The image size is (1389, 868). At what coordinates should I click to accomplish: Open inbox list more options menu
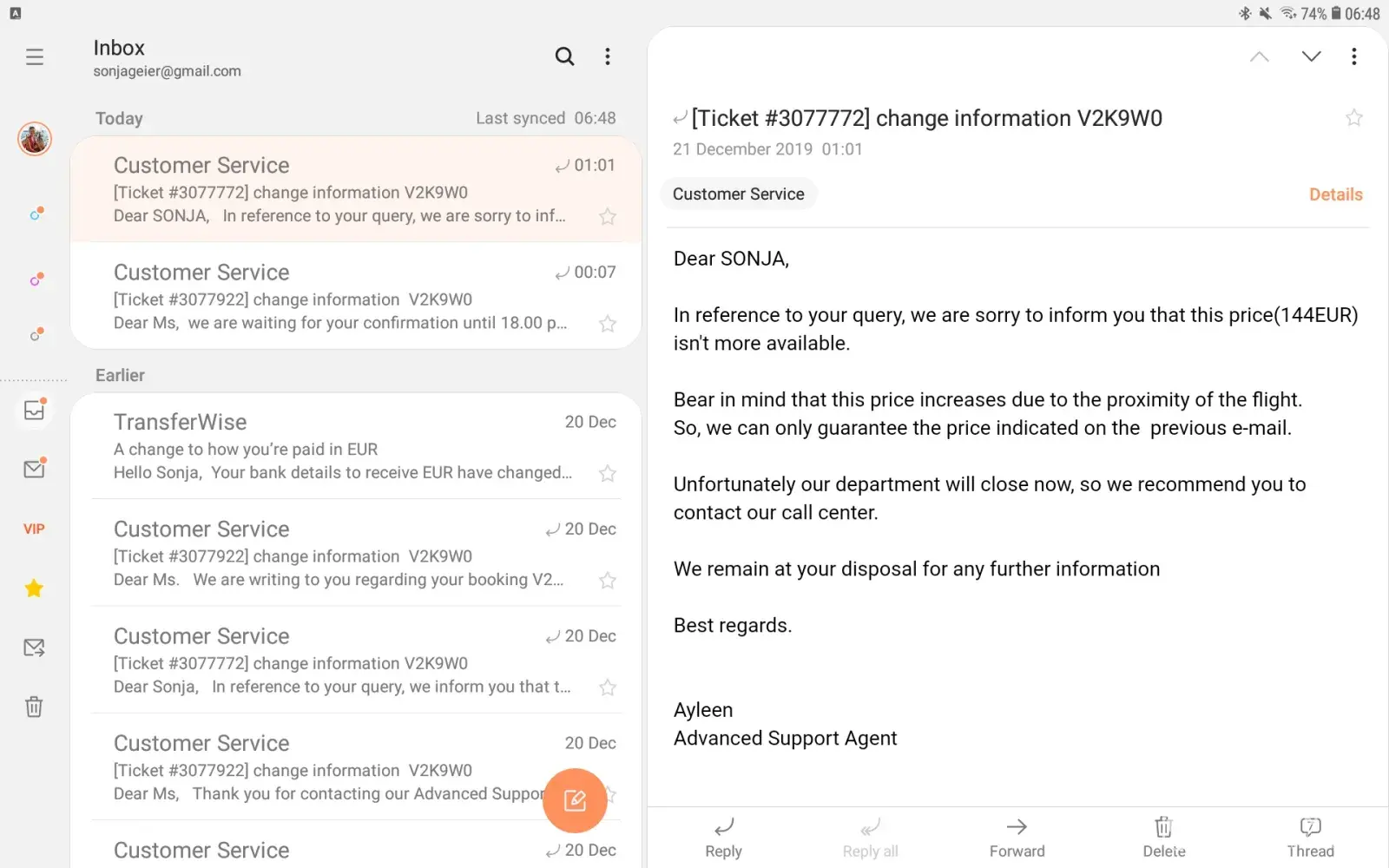click(608, 57)
